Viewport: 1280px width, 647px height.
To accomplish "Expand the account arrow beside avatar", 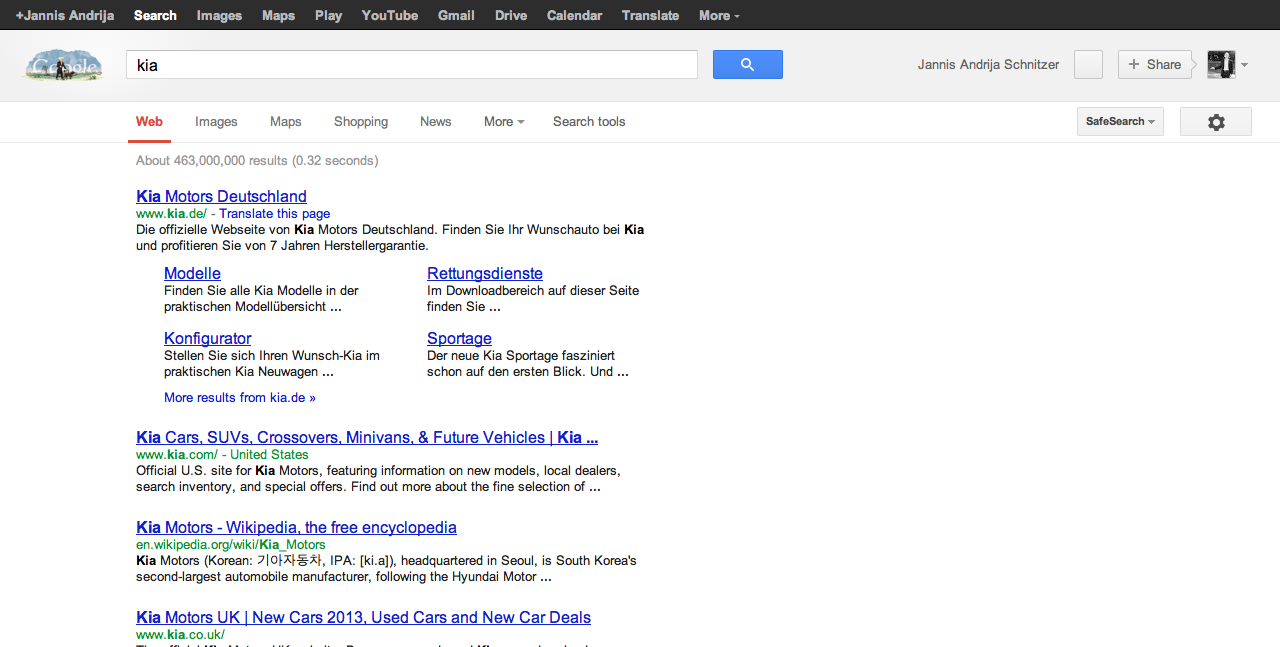I will (1245, 65).
